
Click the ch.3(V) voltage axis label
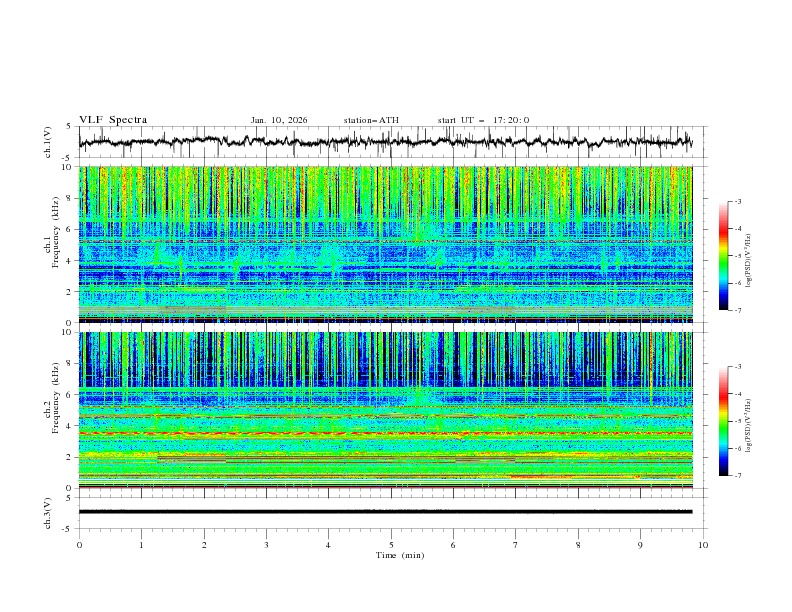point(48,511)
